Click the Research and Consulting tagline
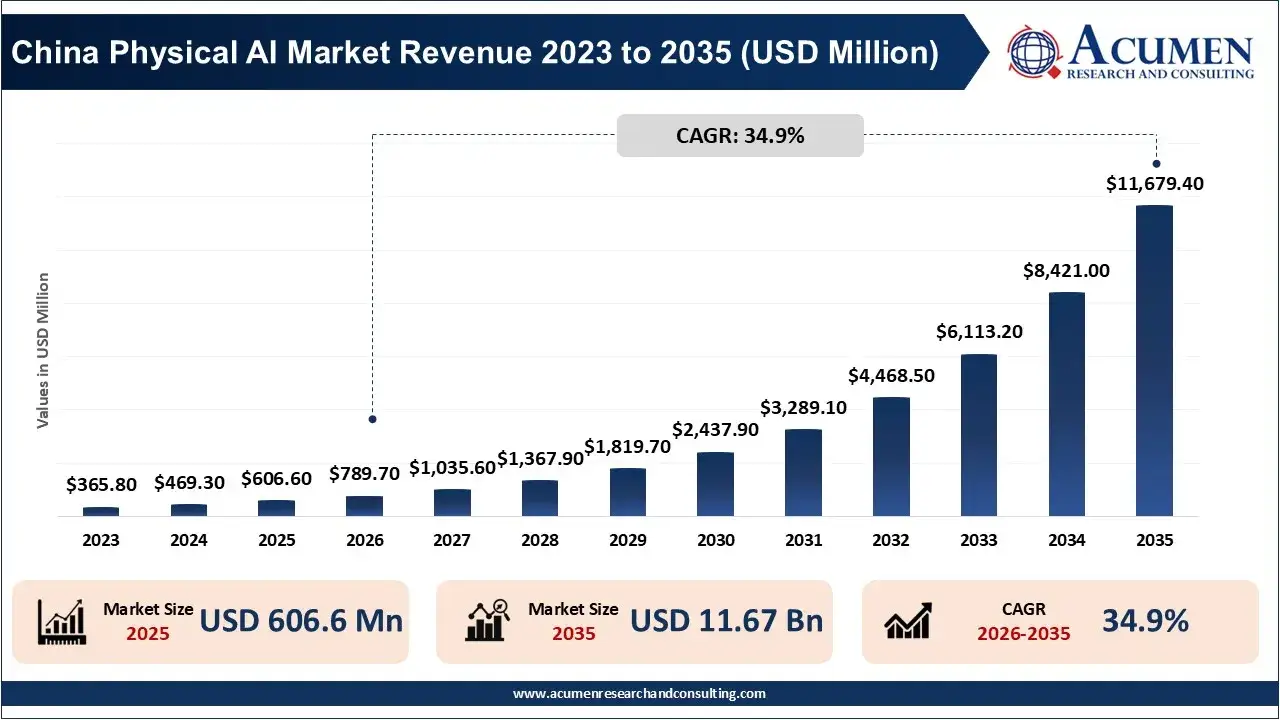This screenshot has width=1280, height=720. tap(1160, 74)
